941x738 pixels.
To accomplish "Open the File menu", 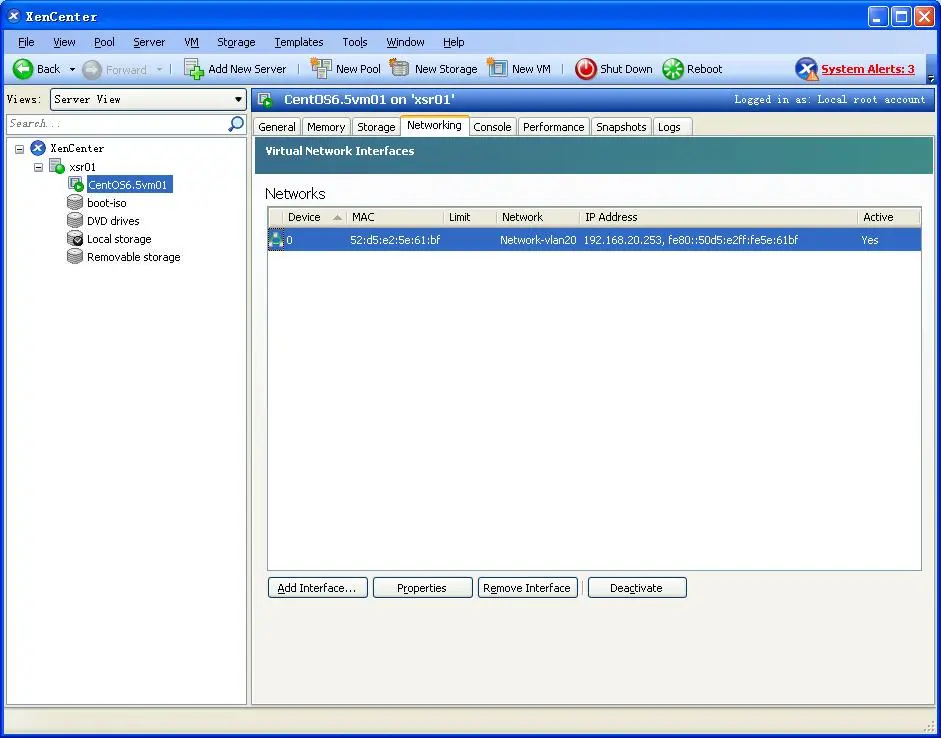I will 26,42.
